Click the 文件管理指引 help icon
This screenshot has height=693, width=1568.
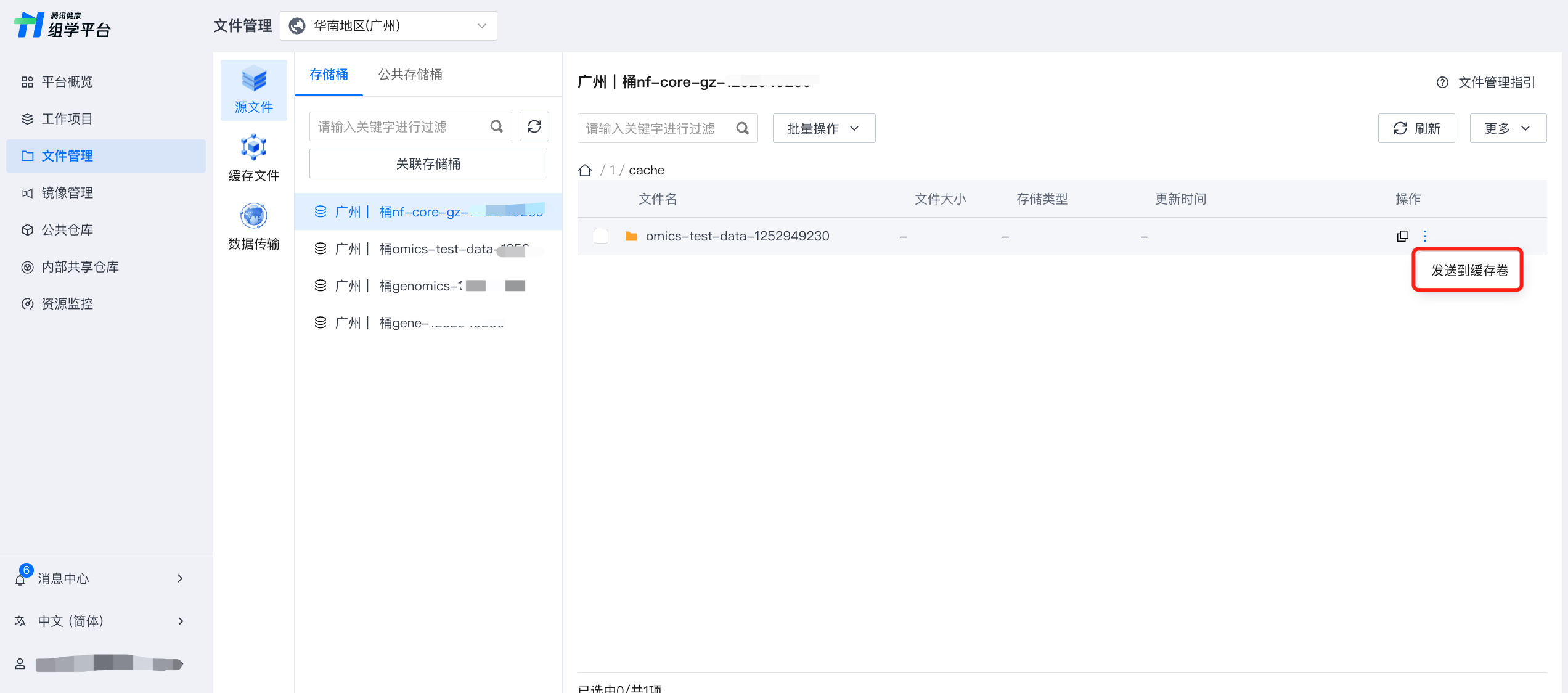click(x=1442, y=83)
